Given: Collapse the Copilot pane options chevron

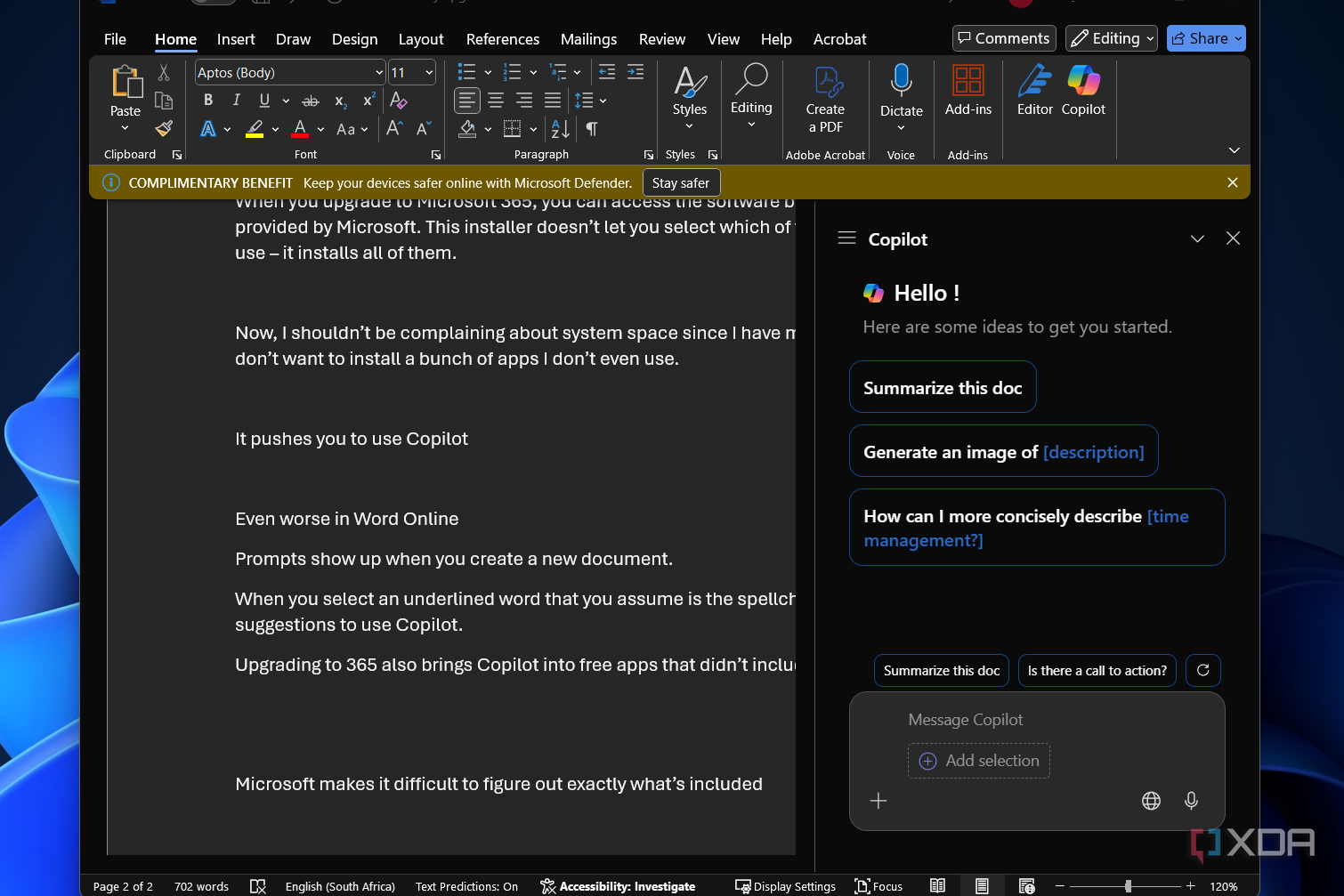Looking at the screenshot, I should point(1197,238).
